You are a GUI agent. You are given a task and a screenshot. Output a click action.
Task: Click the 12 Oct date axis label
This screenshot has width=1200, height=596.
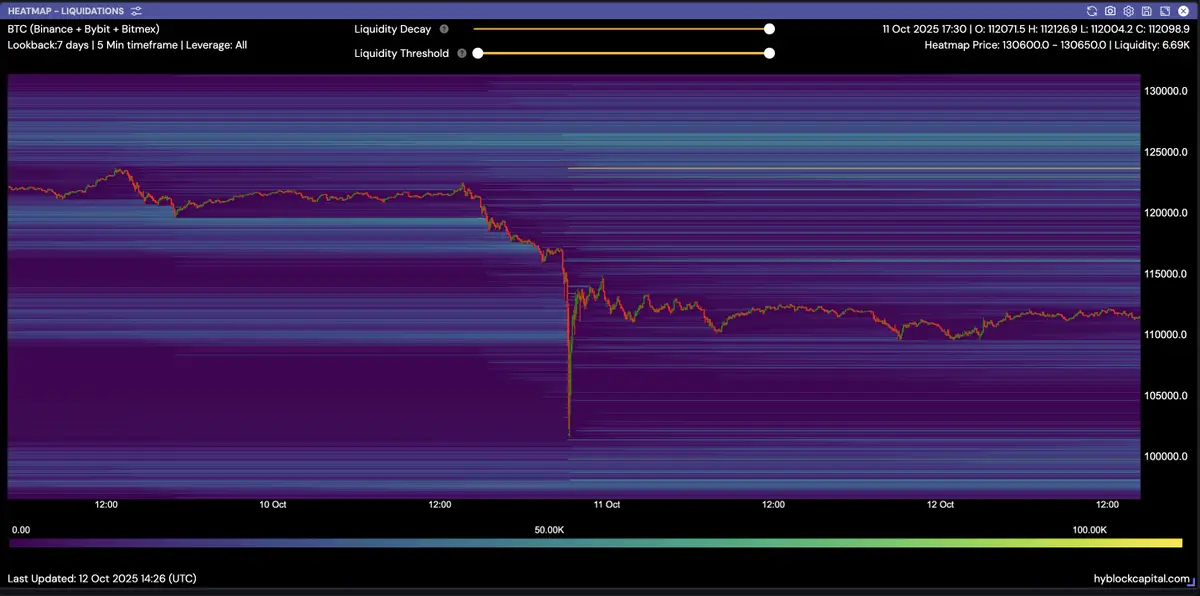940,505
